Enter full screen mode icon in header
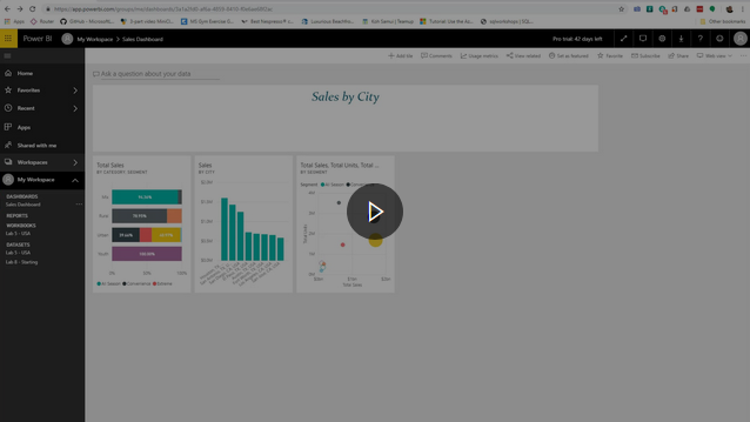Screen dimensions: 750x422 point(624,39)
